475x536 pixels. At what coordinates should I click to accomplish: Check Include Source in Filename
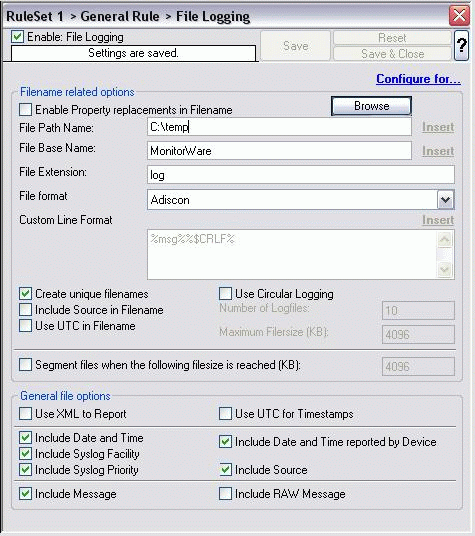[x=26, y=310]
